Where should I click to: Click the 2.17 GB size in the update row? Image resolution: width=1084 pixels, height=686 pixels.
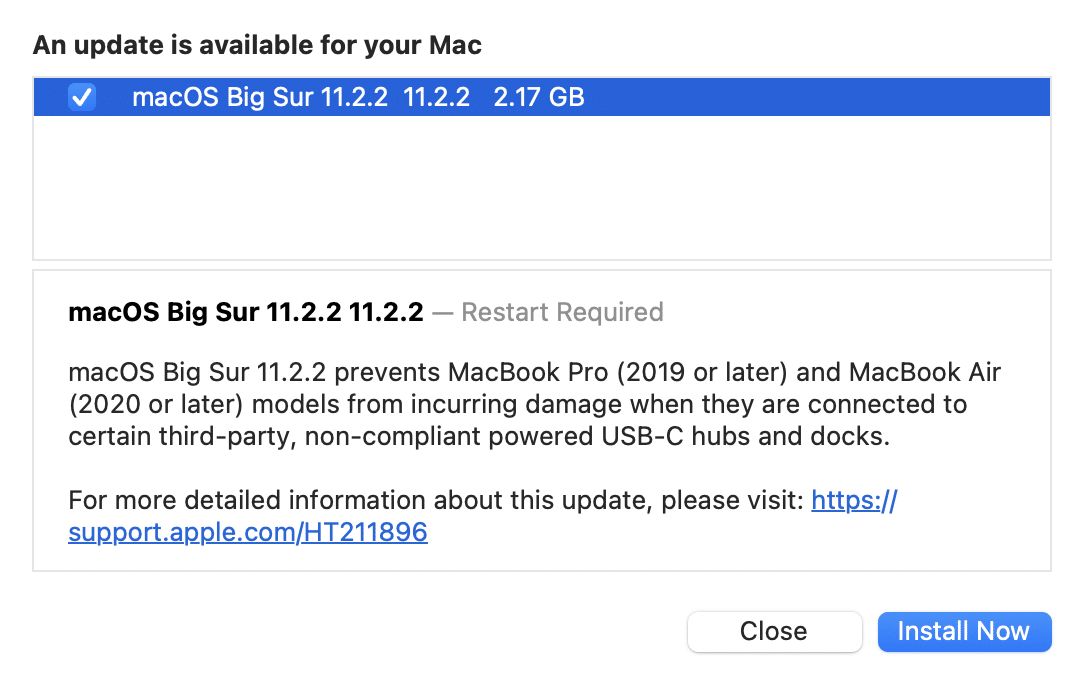pos(539,97)
